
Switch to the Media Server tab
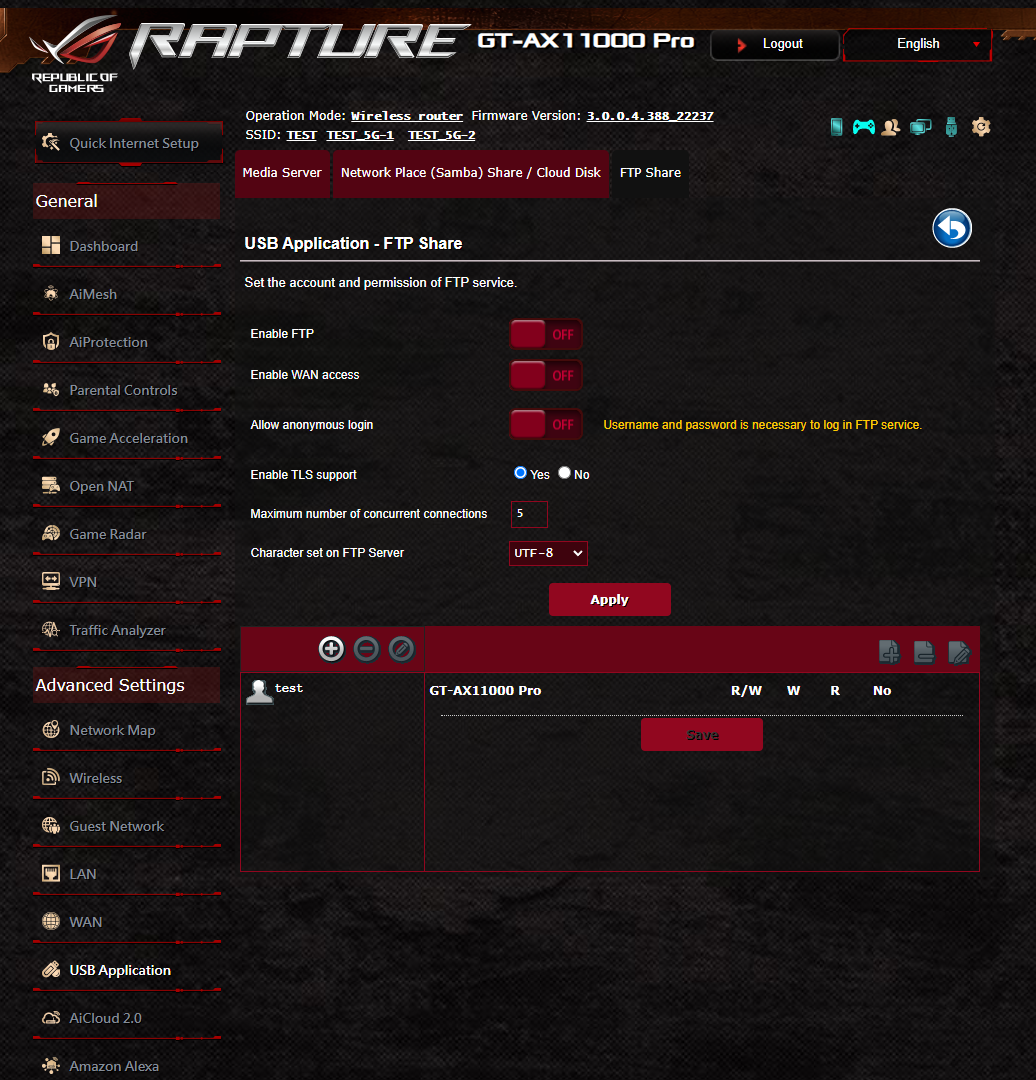282,173
